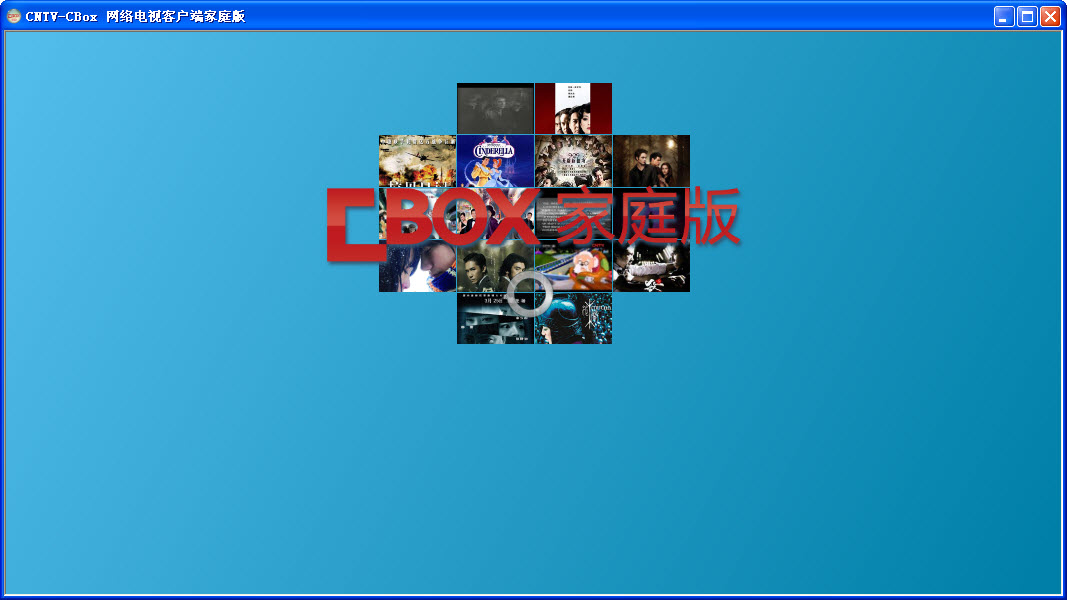This screenshot has width=1067, height=600.
Task: Open the cartoon character poster near CNTV mark
Action: point(572,266)
